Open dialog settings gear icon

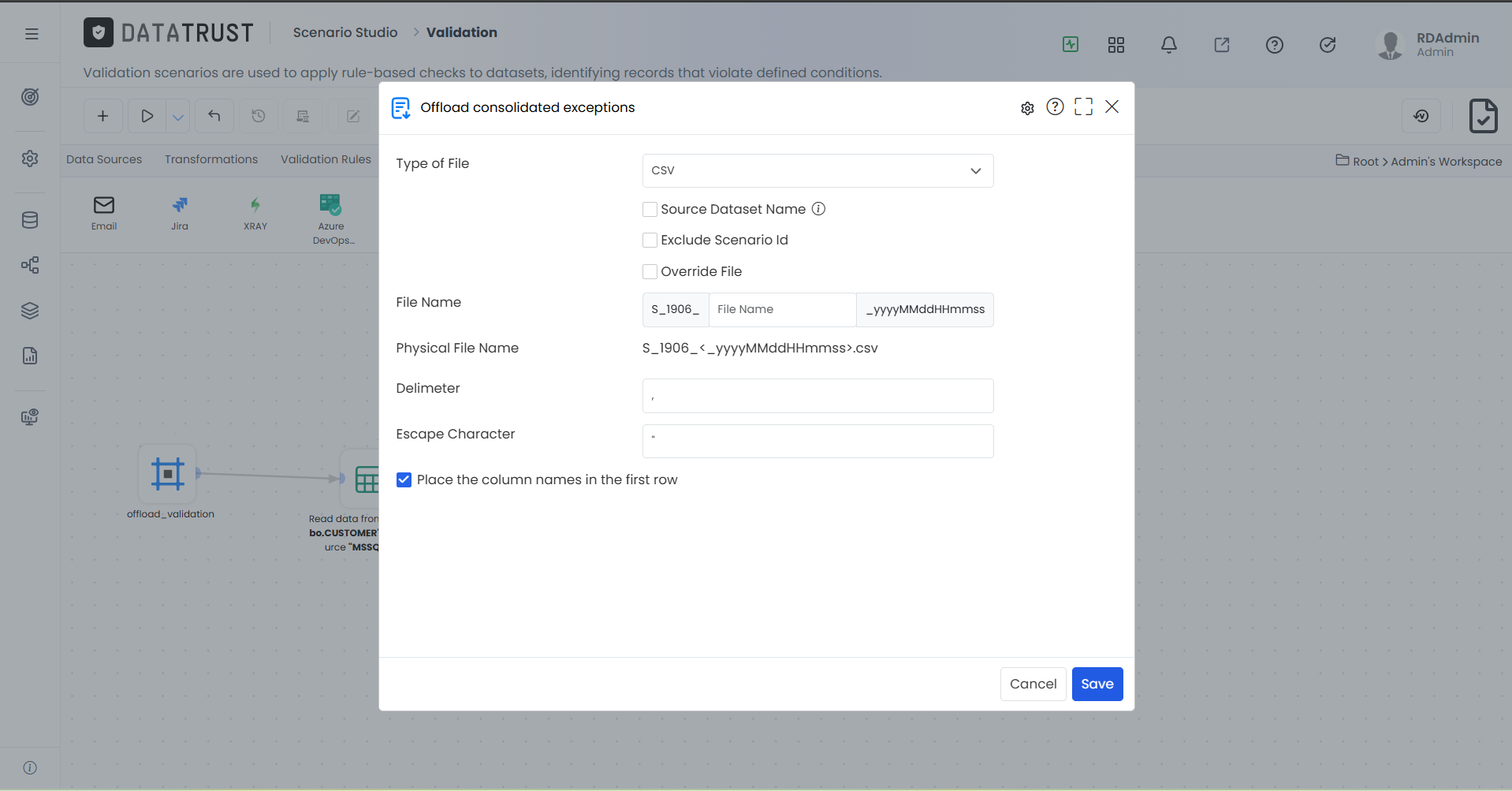(x=1027, y=108)
